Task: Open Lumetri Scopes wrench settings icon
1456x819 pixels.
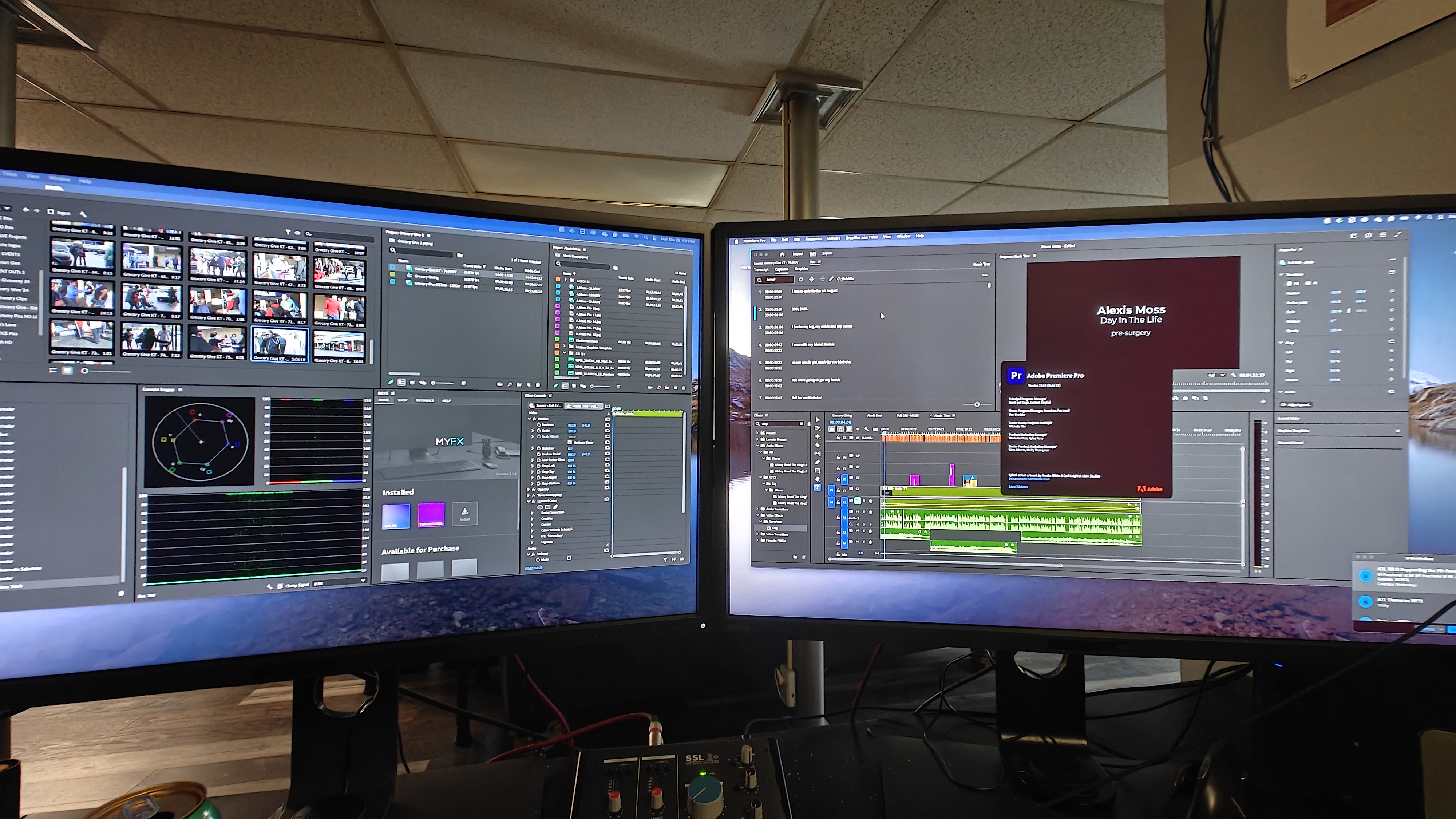Action: pyautogui.click(x=270, y=587)
